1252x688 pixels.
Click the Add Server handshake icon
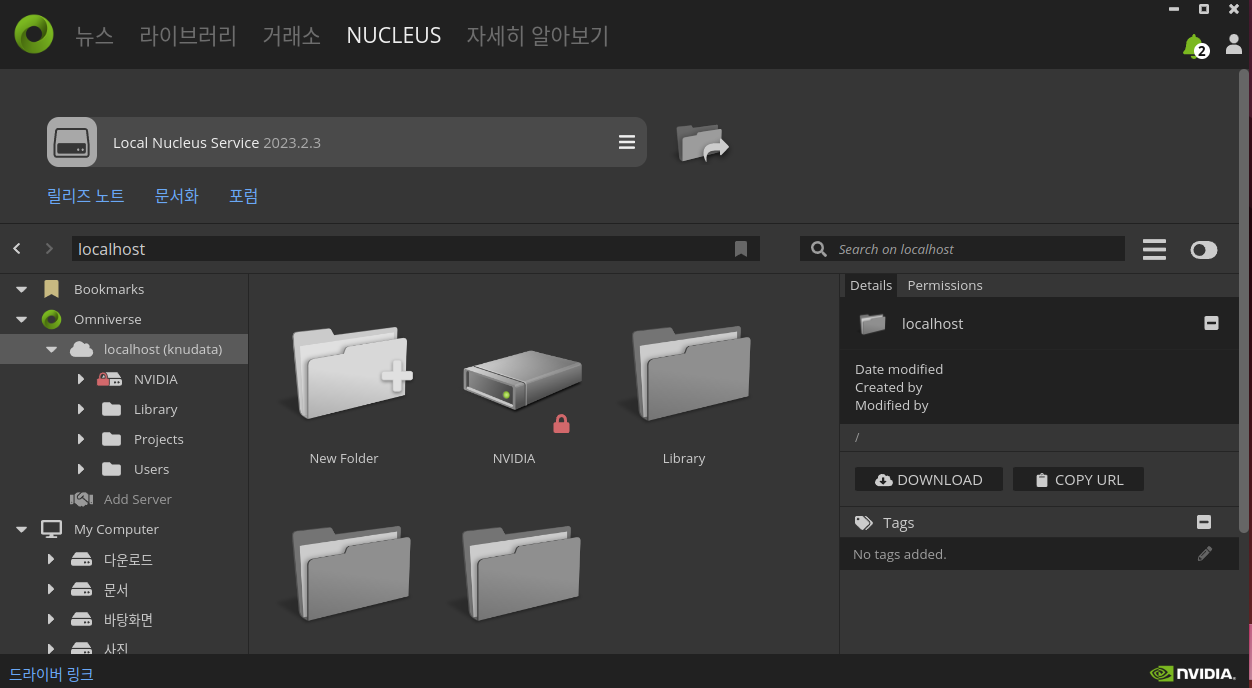(x=81, y=499)
